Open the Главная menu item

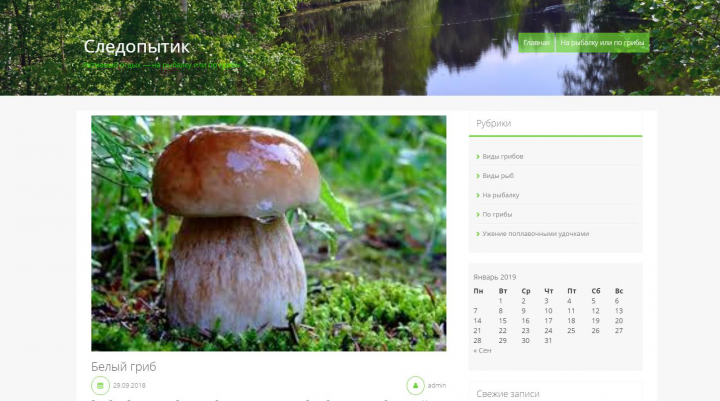pyautogui.click(x=536, y=43)
